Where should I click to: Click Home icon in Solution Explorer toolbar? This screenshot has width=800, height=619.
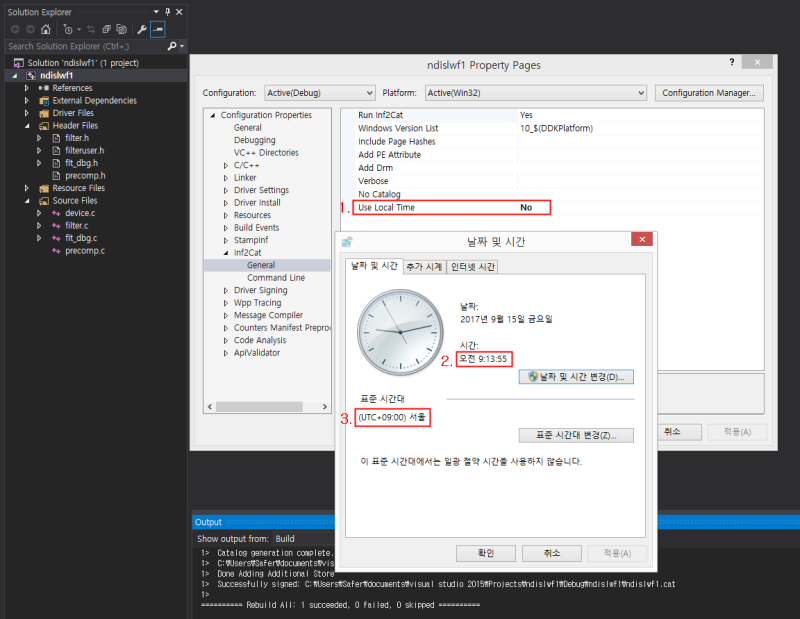(x=46, y=30)
